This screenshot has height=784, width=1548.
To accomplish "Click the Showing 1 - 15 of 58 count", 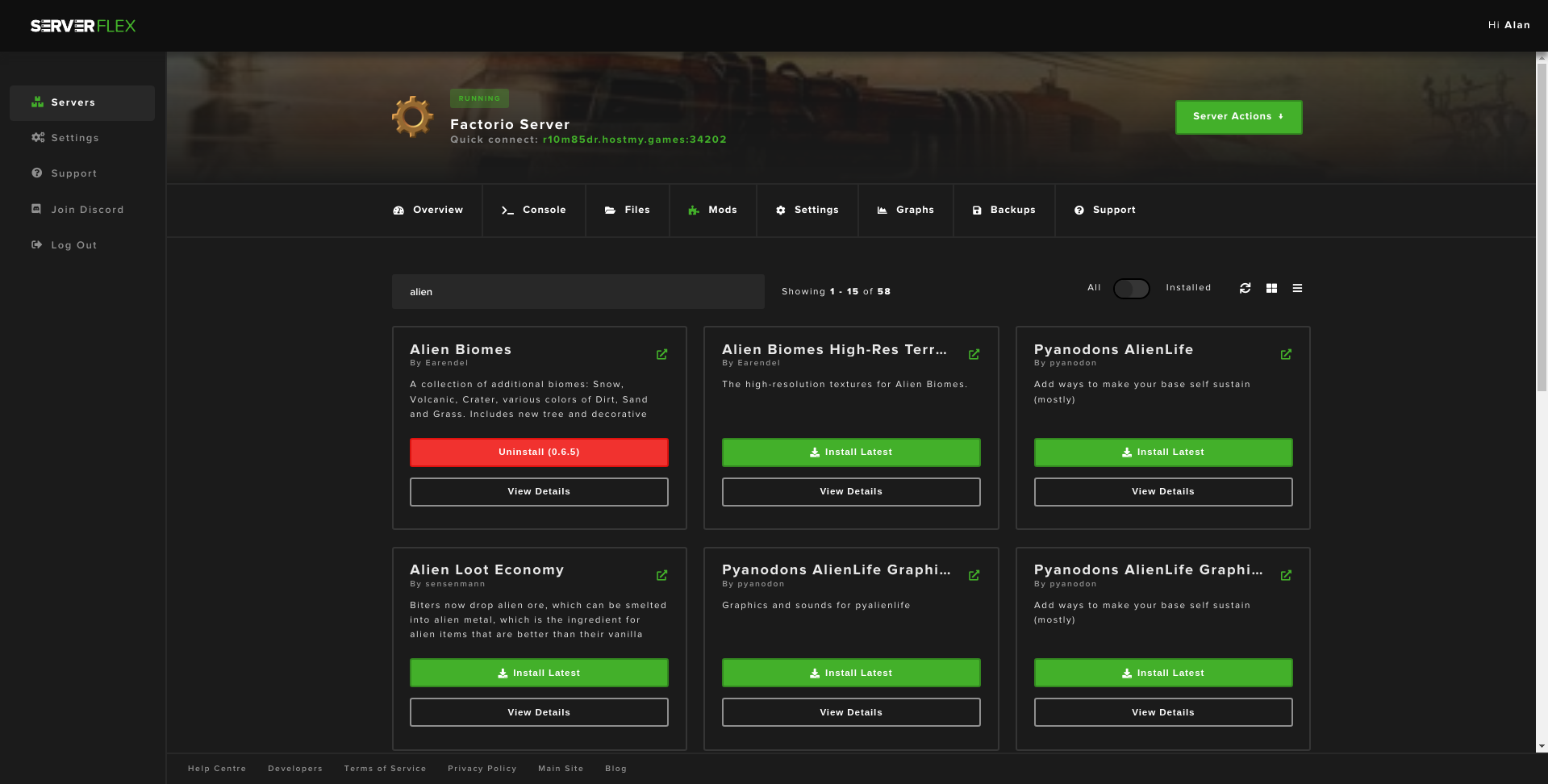I will [836, 291].
